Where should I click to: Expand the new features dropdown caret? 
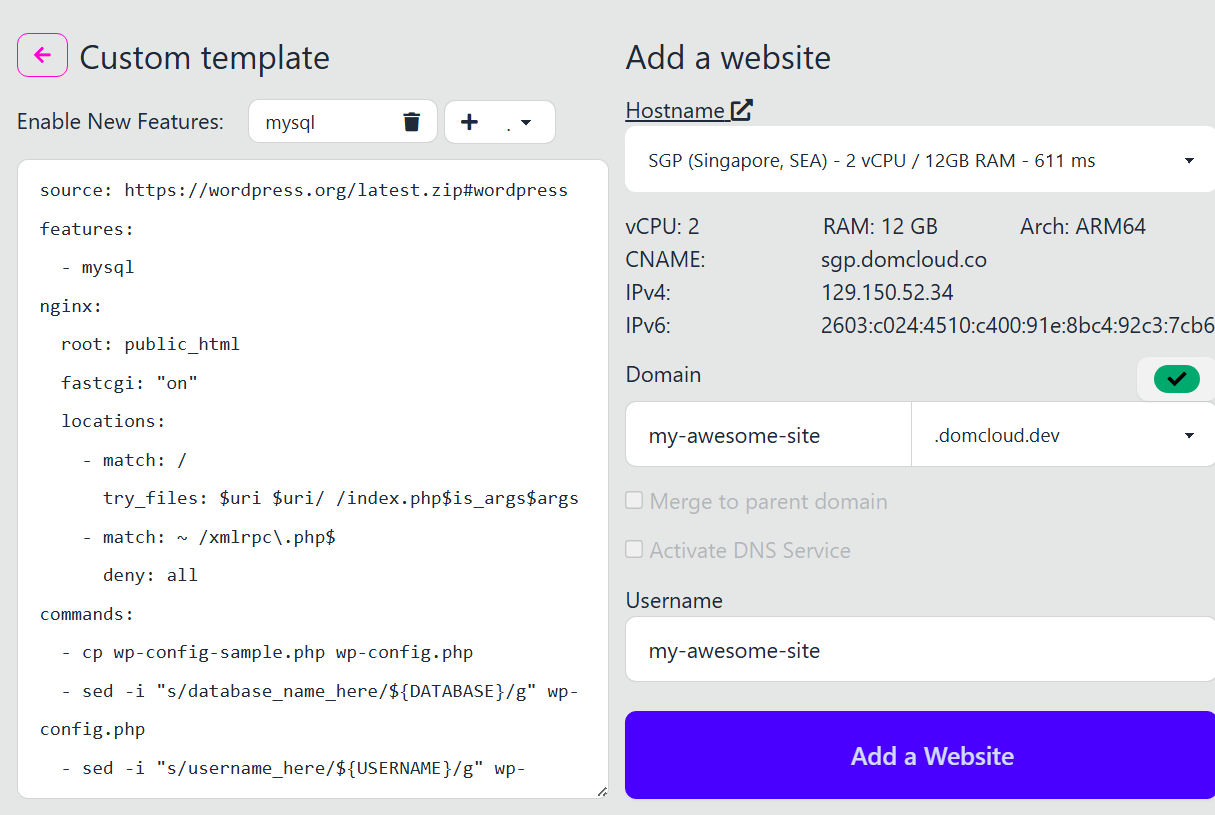[x=525, y=123]
